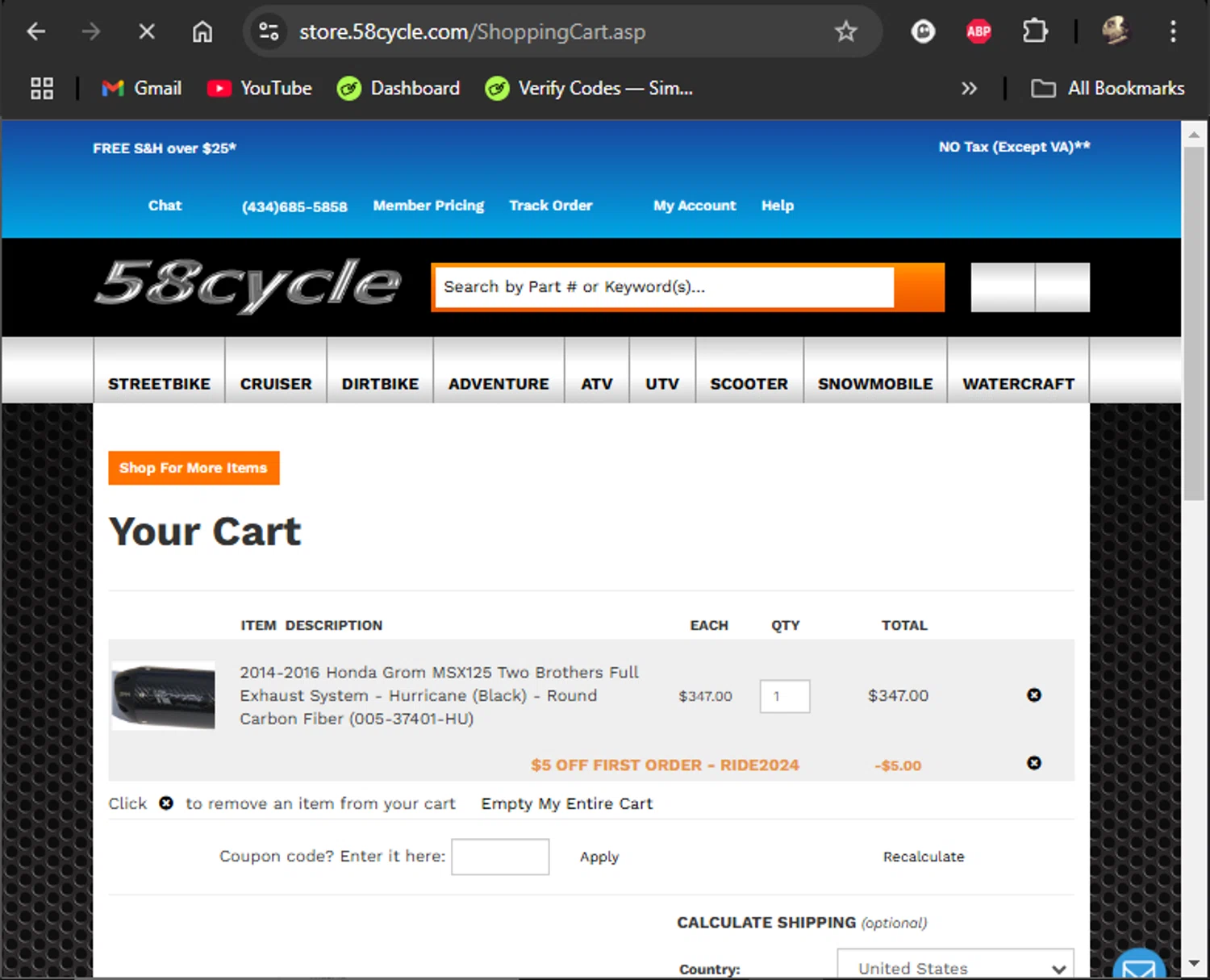Open the Dashboard bookmark

pos(398,88)
